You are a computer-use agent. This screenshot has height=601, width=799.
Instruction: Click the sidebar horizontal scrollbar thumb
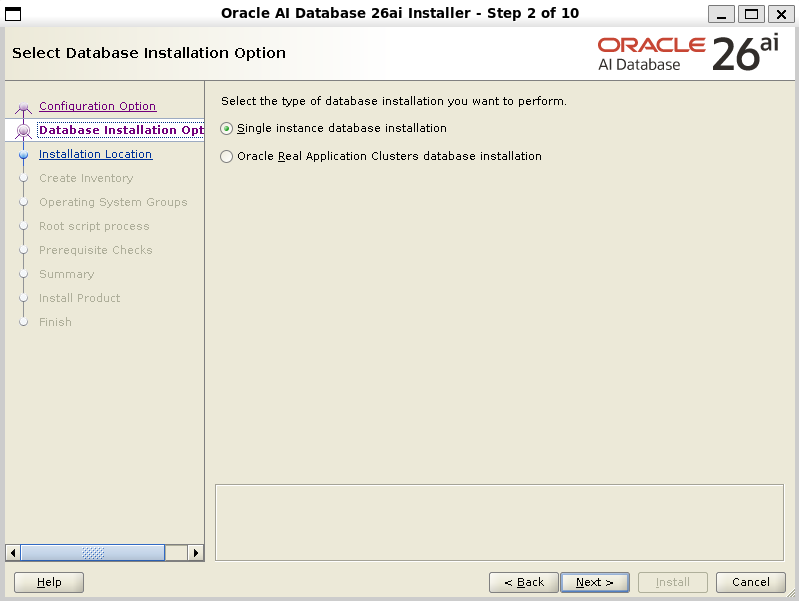coord(92,553)
